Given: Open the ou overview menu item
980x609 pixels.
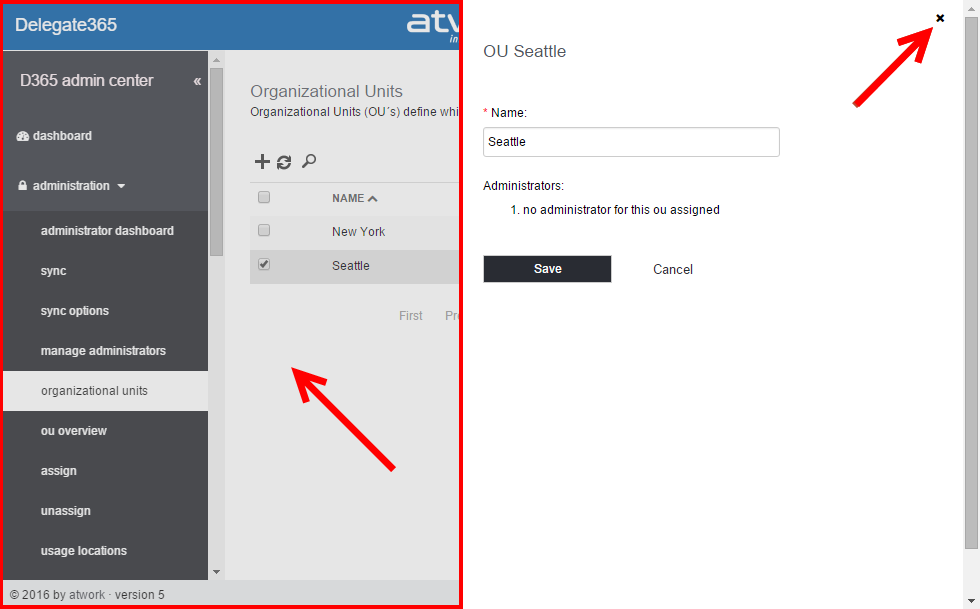Looking at the screenshot, I should tap(74, 431).
